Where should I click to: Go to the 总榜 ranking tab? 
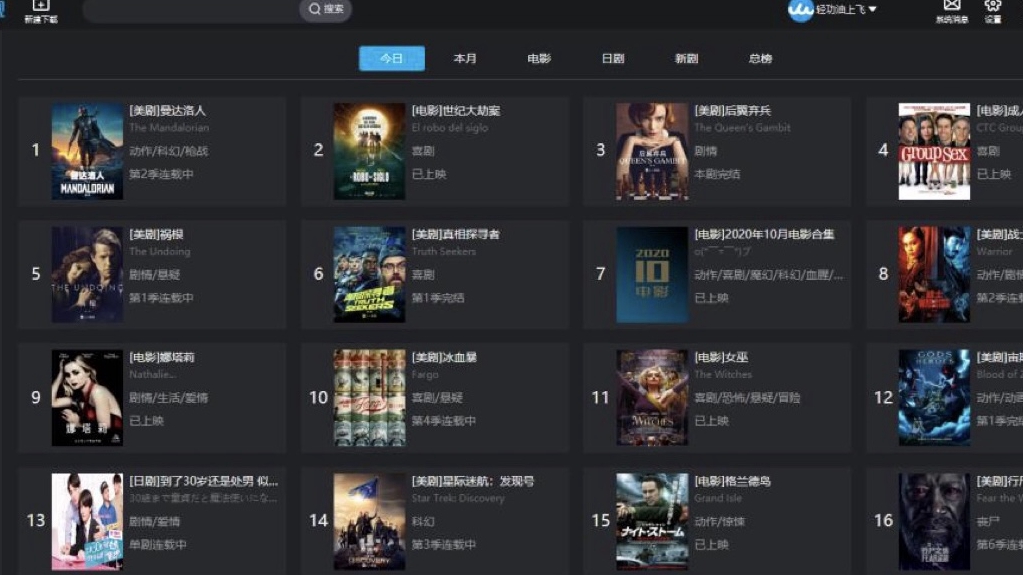[x=760, y=59]
